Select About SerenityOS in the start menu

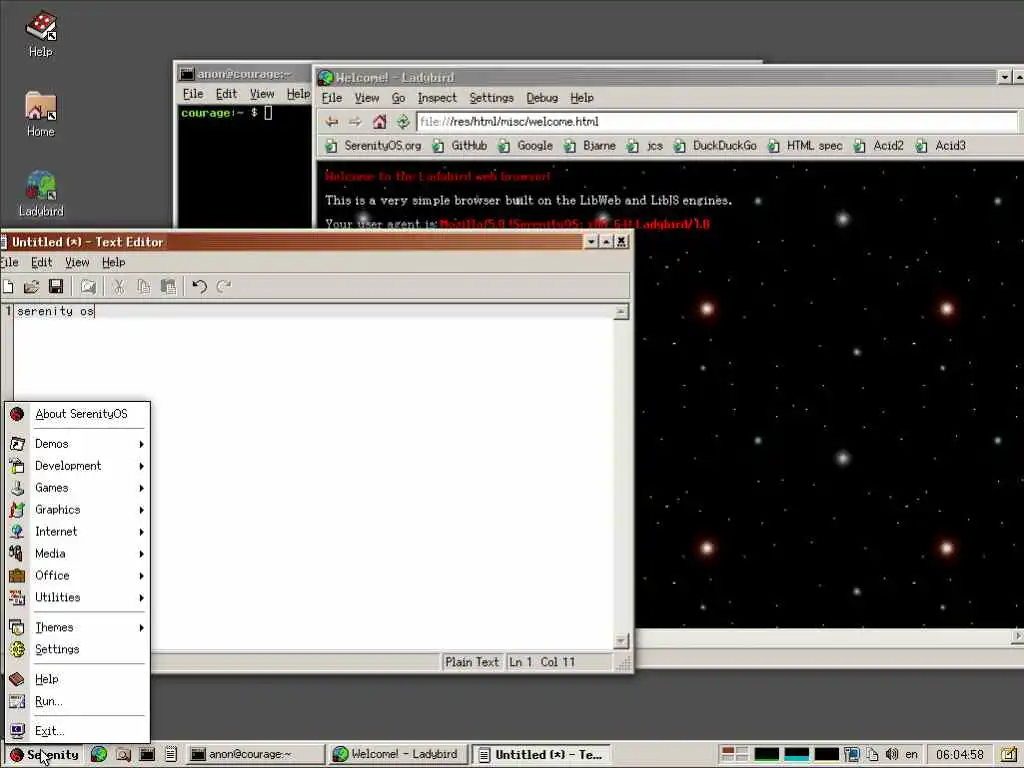pyautogui.click(x=77, y=414)
